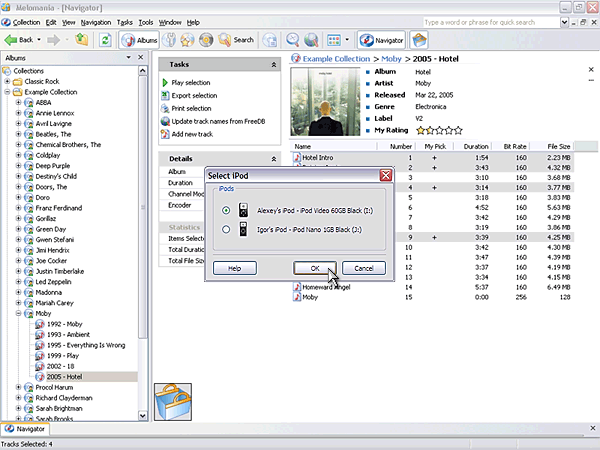
Task: Expand the Green Day artist node
Action: coord(18,229)
